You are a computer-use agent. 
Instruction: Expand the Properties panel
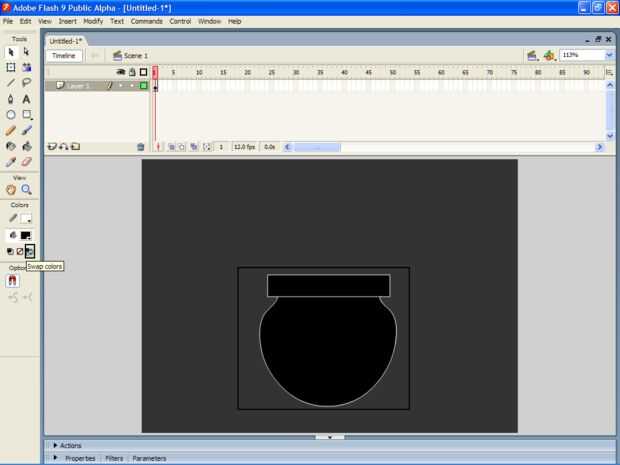55,458
